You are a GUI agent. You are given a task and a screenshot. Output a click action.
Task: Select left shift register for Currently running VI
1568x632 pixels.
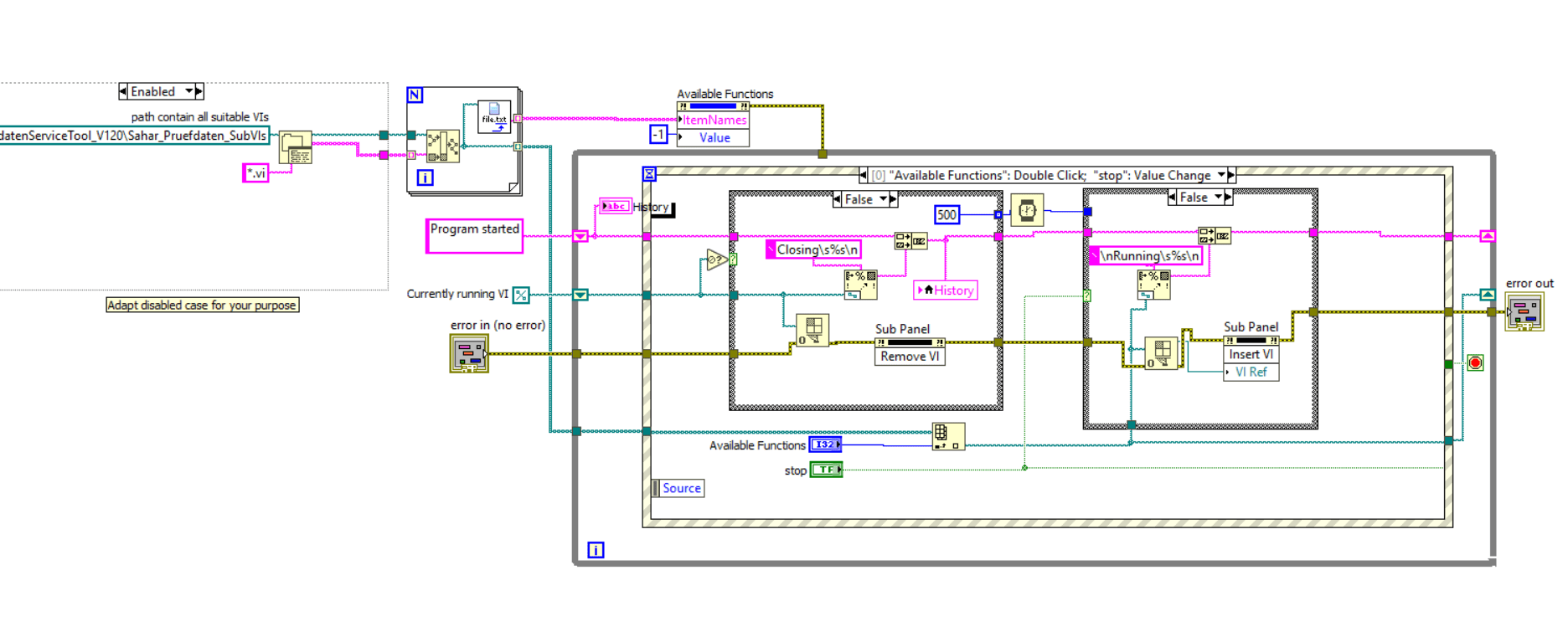(x=580, y=295)
